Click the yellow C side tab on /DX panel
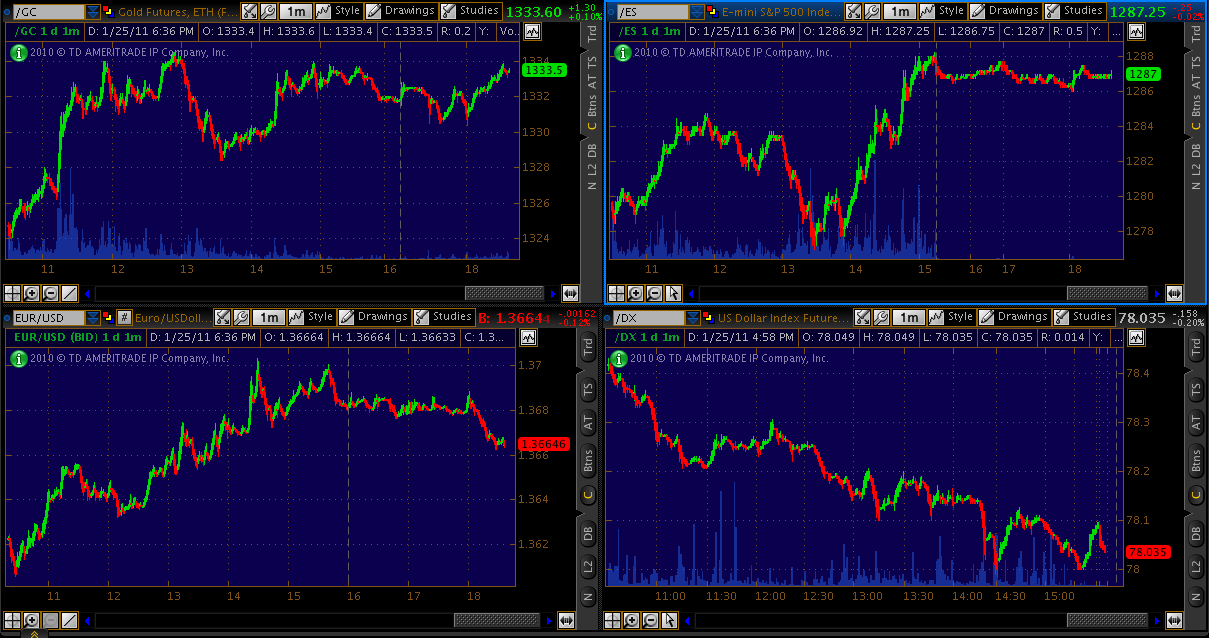Image resolution: width=1209 pixels, height=638 pixels. coord(1195,495)
